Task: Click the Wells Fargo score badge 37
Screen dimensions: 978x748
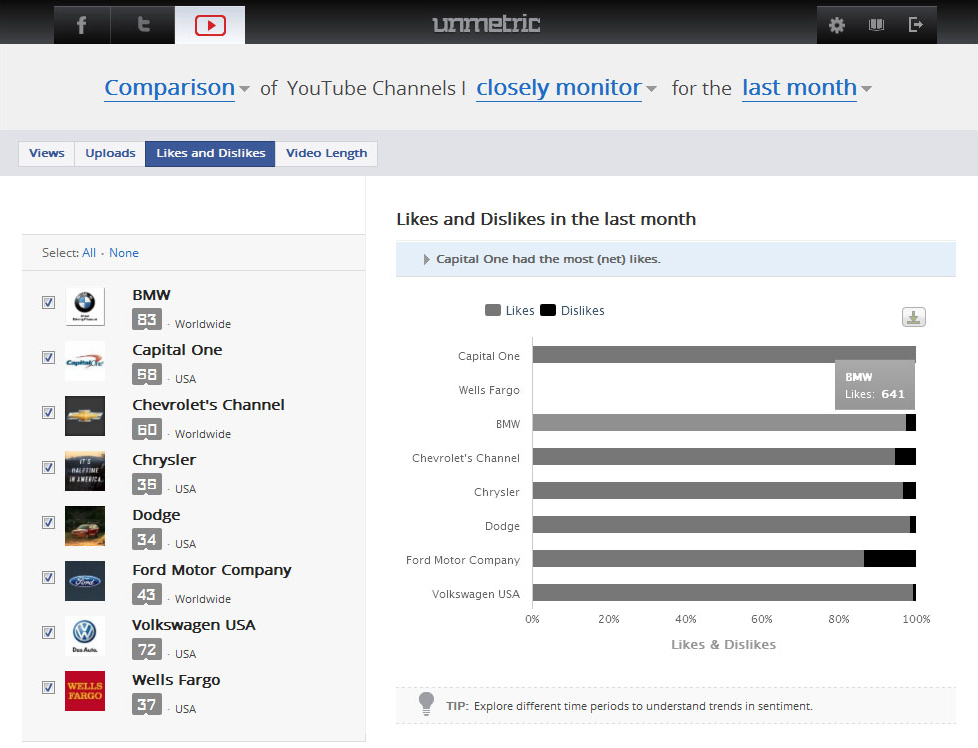Action: click(147, 704)
